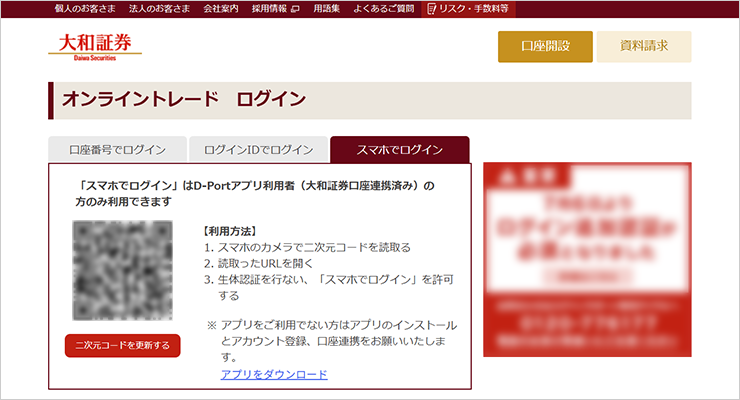Click the blurred QR code image
Screen dimensions: 740x400
tap(122, 270)
